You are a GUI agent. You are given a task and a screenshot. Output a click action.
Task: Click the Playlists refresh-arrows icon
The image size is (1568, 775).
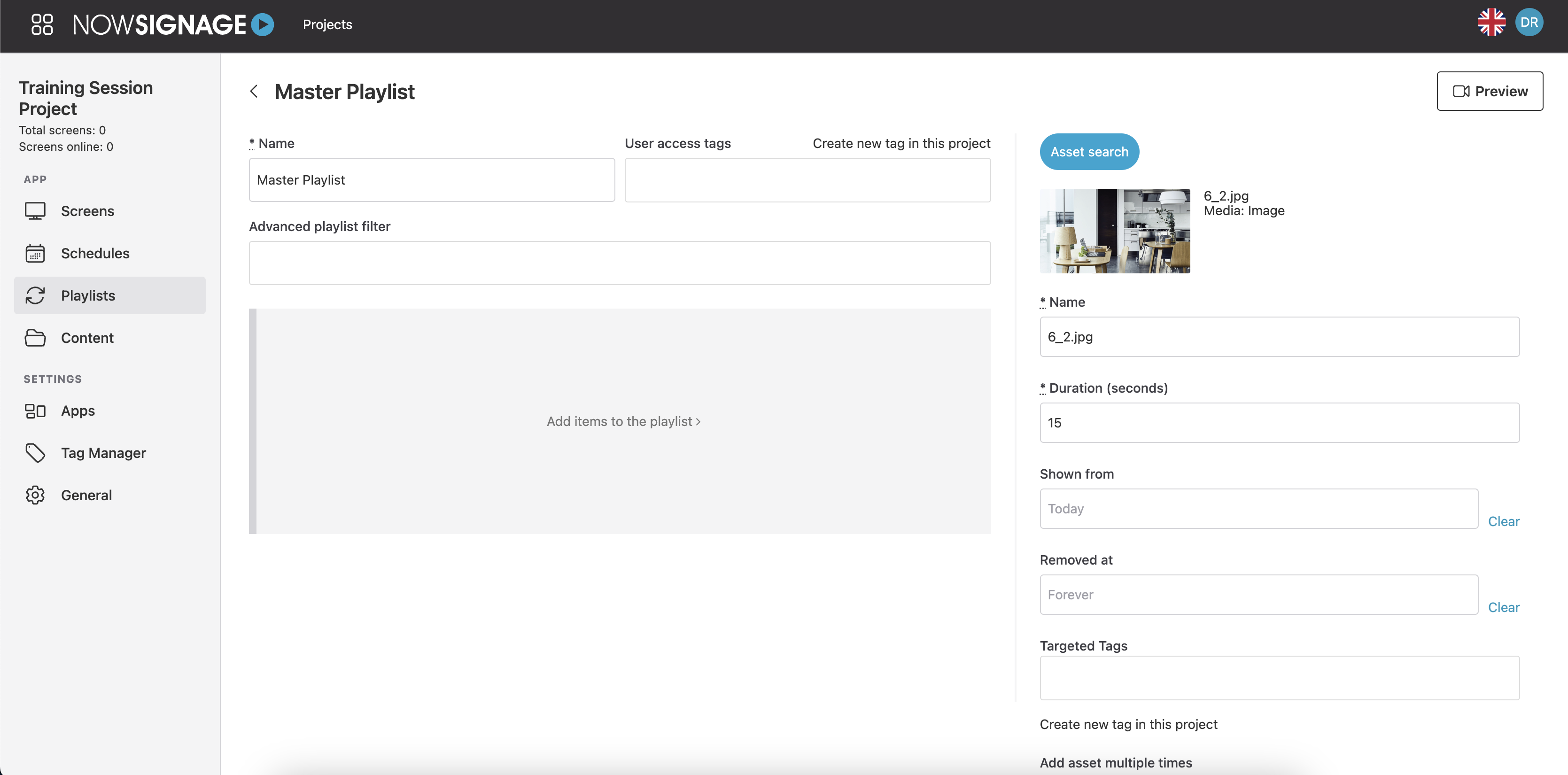35,295
